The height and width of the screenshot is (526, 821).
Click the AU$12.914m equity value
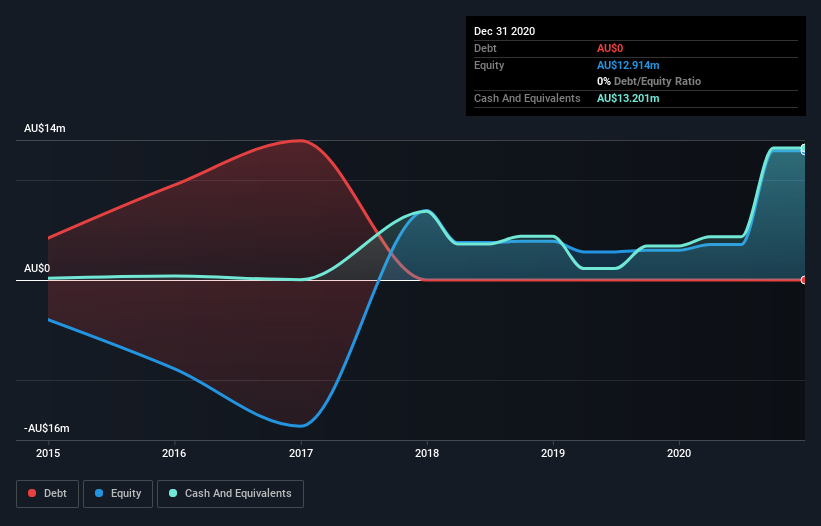[628, 65]
